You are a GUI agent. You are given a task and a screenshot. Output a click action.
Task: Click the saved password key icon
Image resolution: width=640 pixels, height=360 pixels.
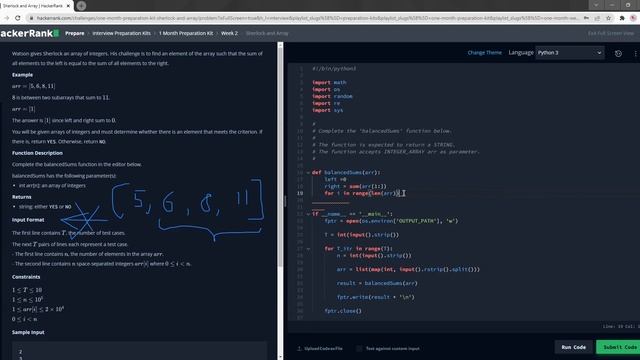point(586,18)
